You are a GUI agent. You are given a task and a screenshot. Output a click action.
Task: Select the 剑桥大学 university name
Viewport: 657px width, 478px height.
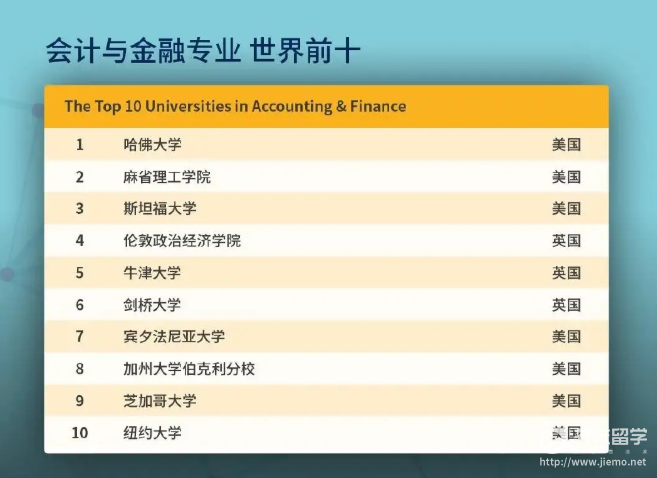(152, 305)
